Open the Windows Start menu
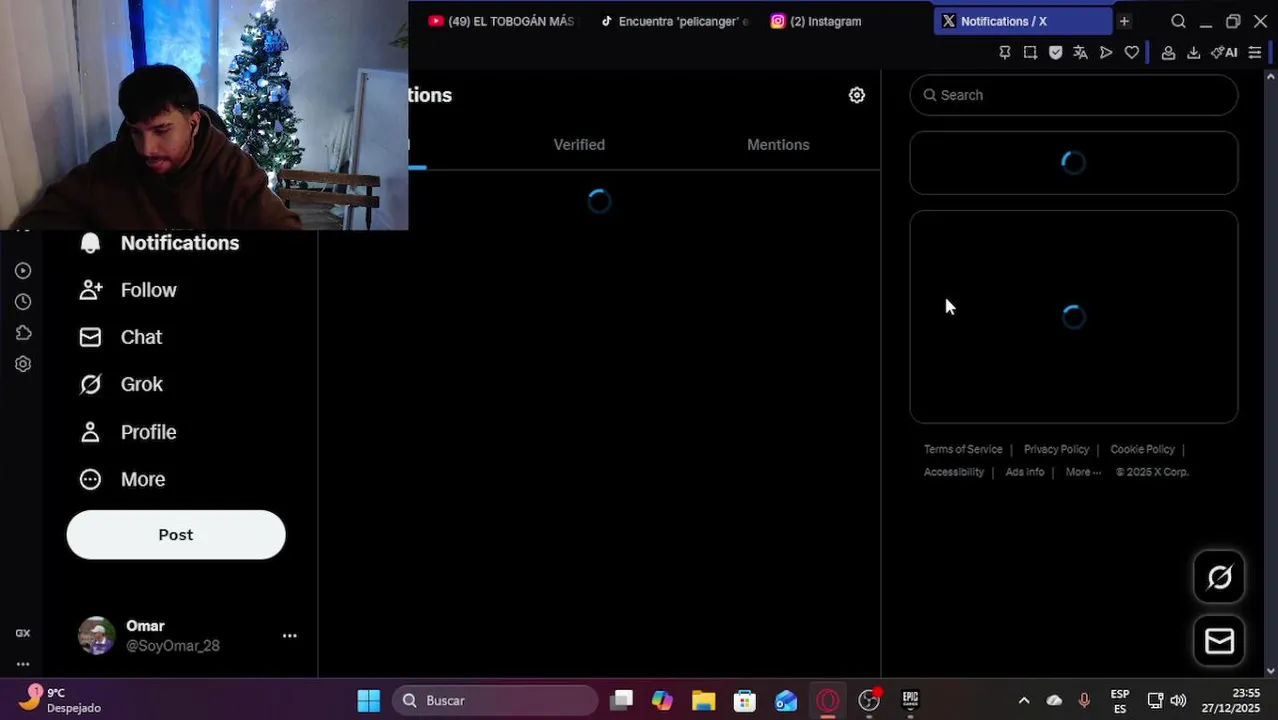Viewport: 1278px width, 720px height. coord(369,700)
